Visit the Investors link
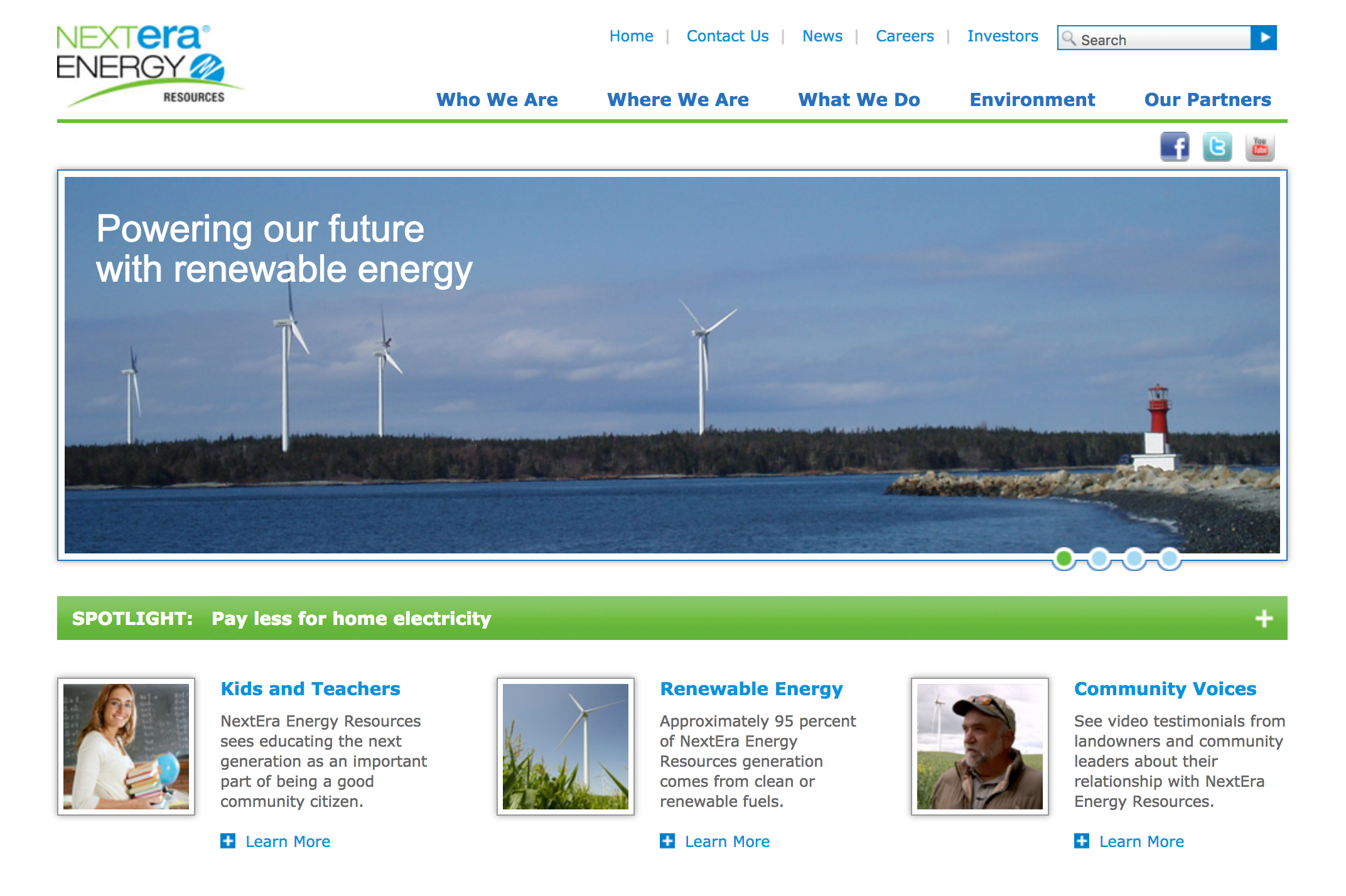1346x896 pixels. coord(1003,36)
